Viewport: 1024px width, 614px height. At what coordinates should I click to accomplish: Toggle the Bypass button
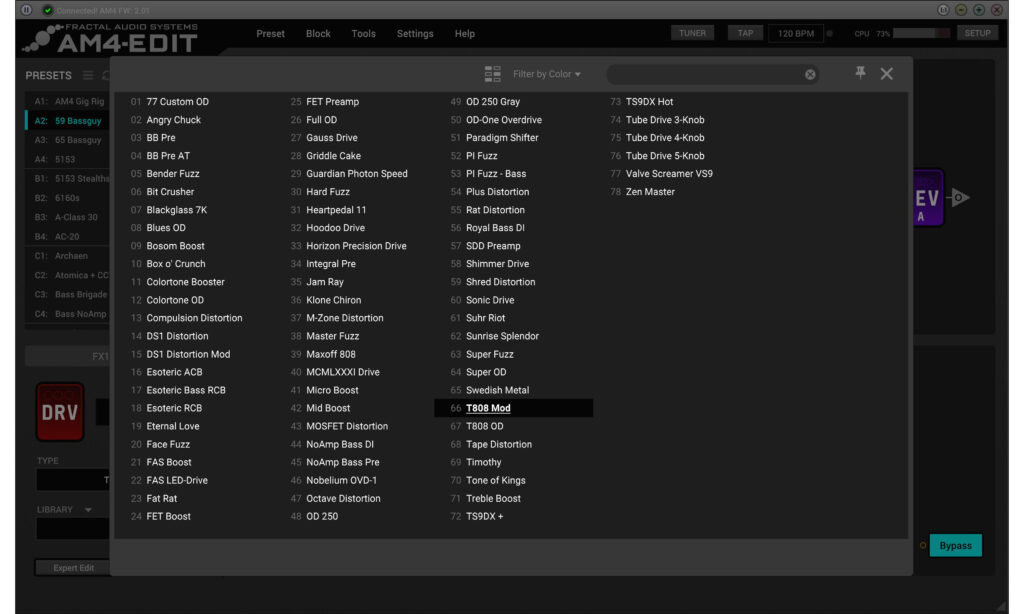pos(955,545)
